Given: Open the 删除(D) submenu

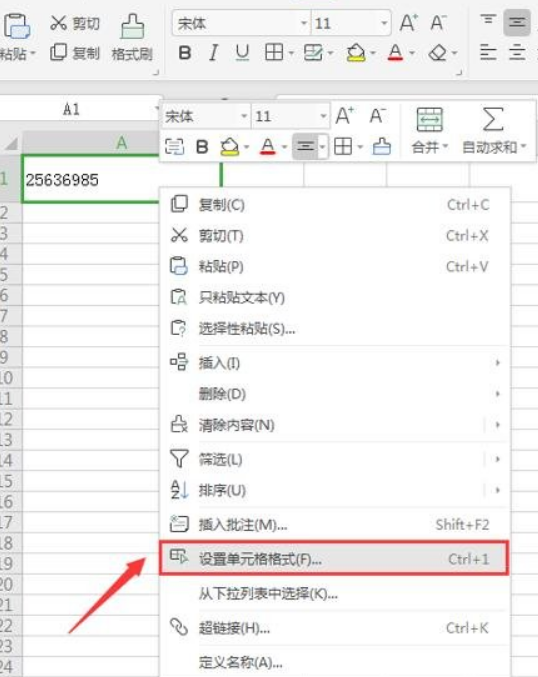Looking at the screenshot, I should coord(335,394).
